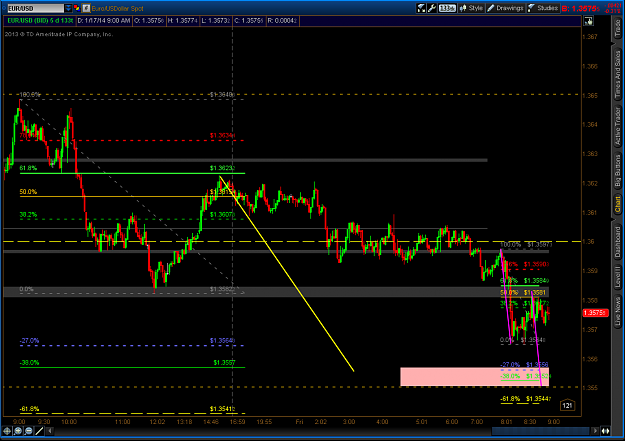Screen dimensions: 625x441
Task: Click the EUR/USD symbol input field
Action: 35,8
